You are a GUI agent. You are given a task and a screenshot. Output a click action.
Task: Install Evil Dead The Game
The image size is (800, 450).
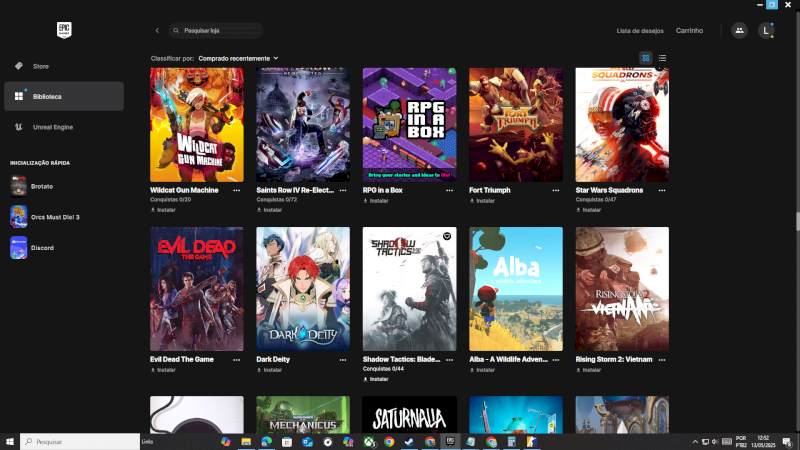[x=163, y=370]
